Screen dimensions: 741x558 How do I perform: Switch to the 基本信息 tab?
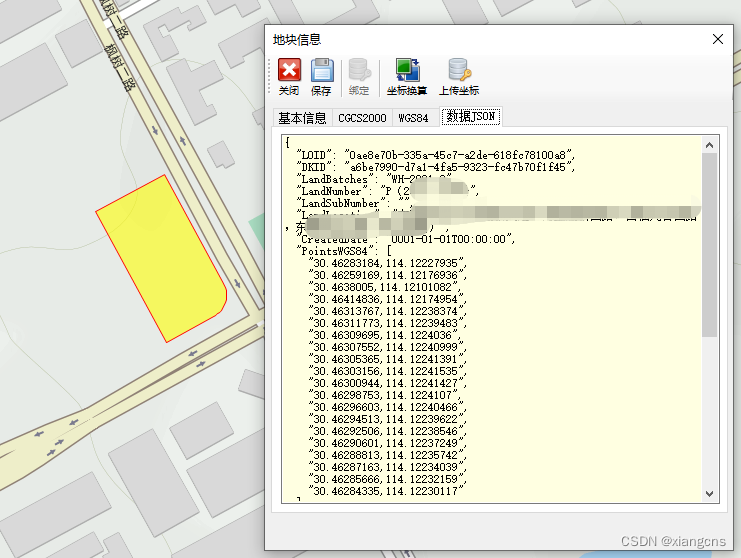click(302, 118)
